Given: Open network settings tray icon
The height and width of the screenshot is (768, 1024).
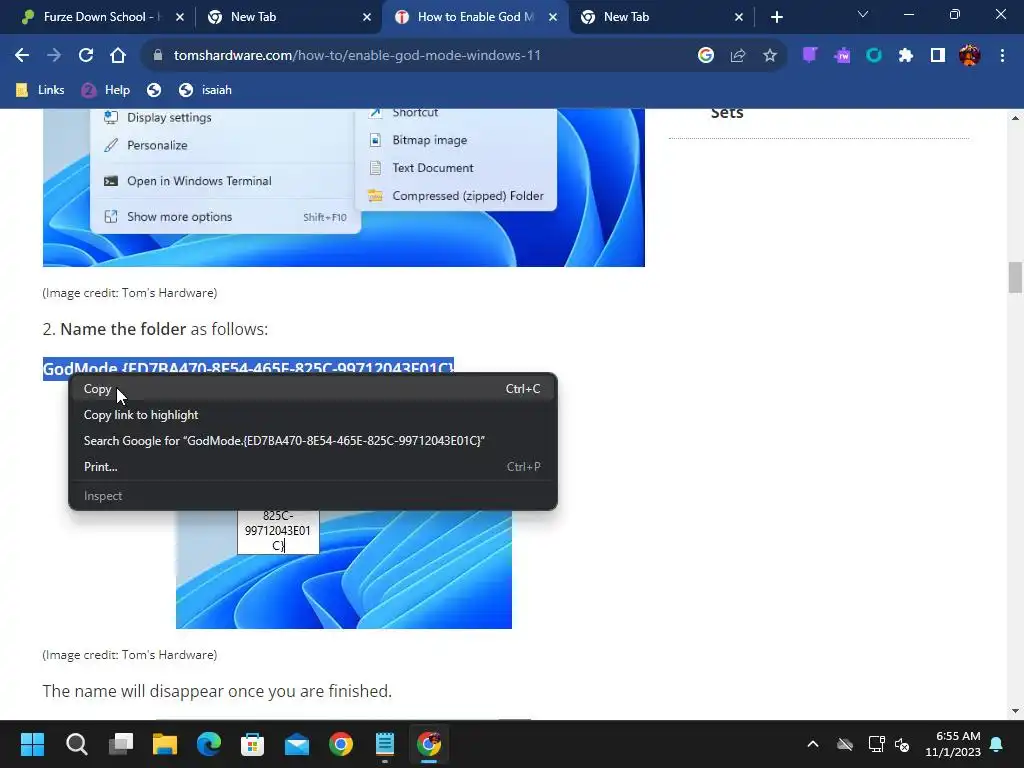Looking at the screenshot, I should 876,744.
